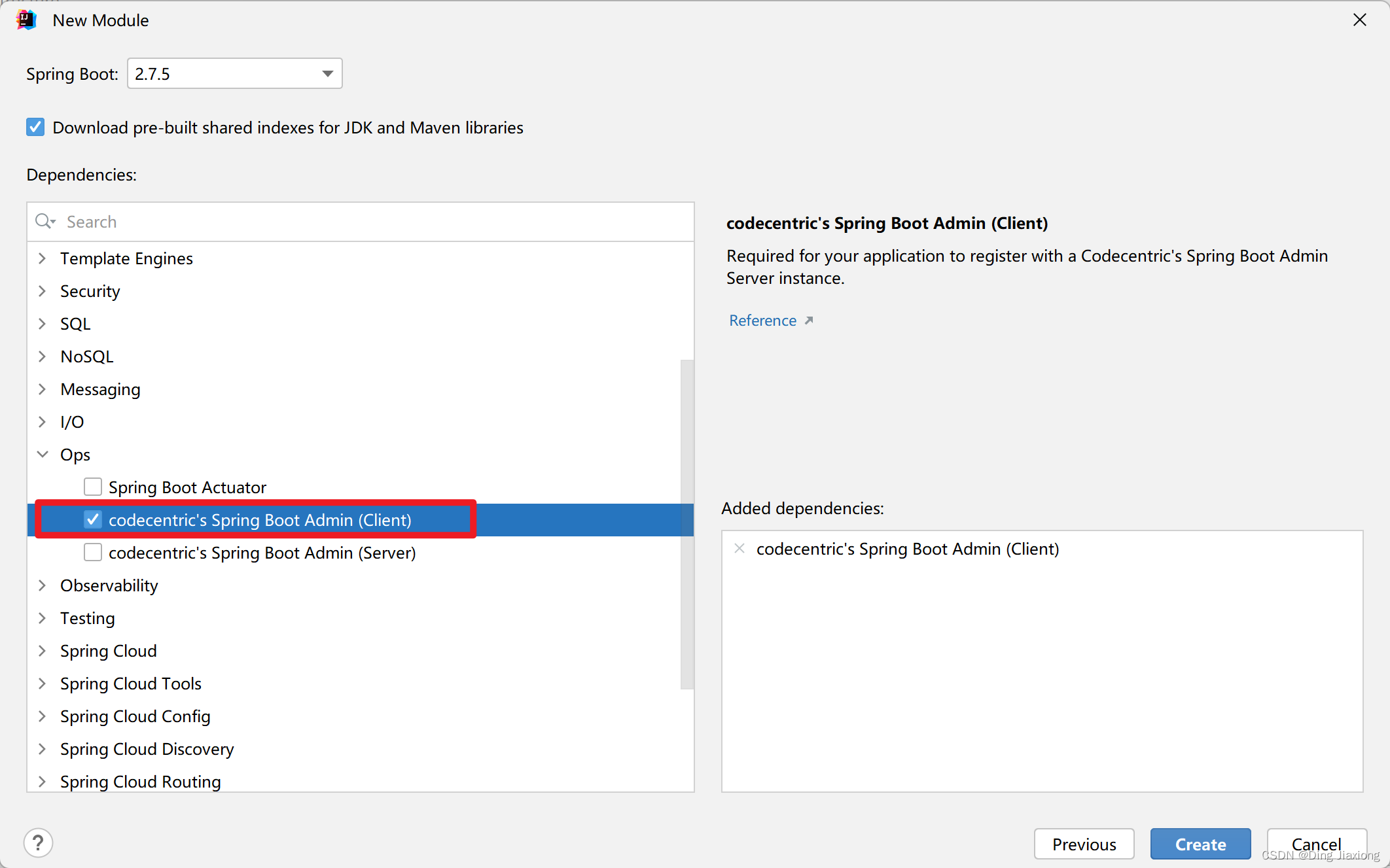The width and height of the screenshot is (1390, 868).
Task: Collapse the Ops category
Action: tap(43, 455)
